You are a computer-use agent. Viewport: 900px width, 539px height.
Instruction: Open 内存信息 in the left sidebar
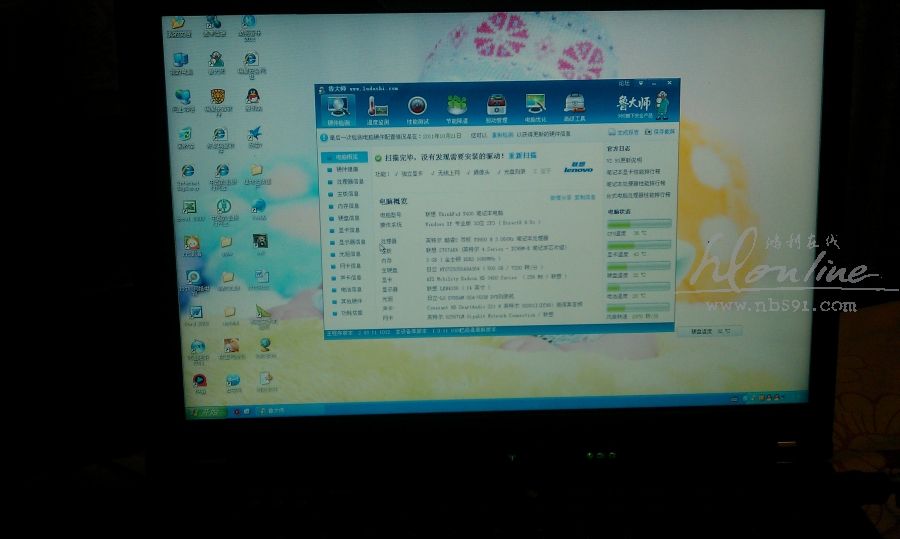pyautogui.click(x=345, y=206)
